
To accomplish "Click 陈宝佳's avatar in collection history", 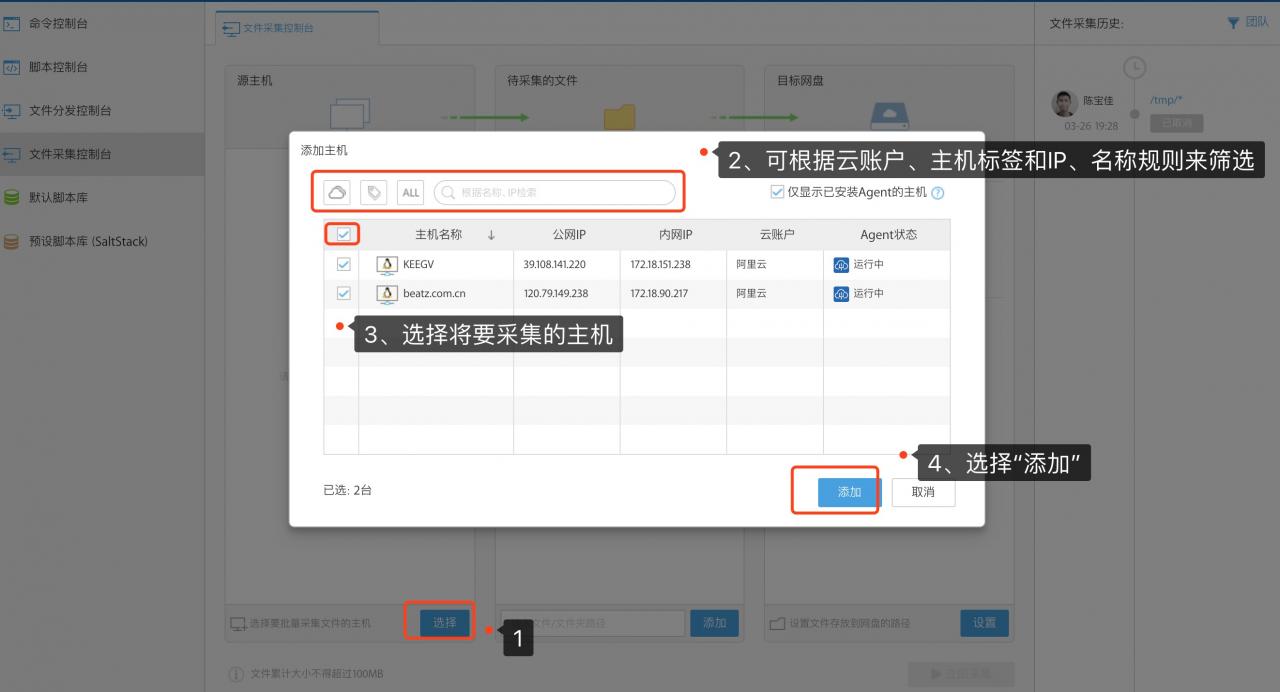I will [1064, 103].
